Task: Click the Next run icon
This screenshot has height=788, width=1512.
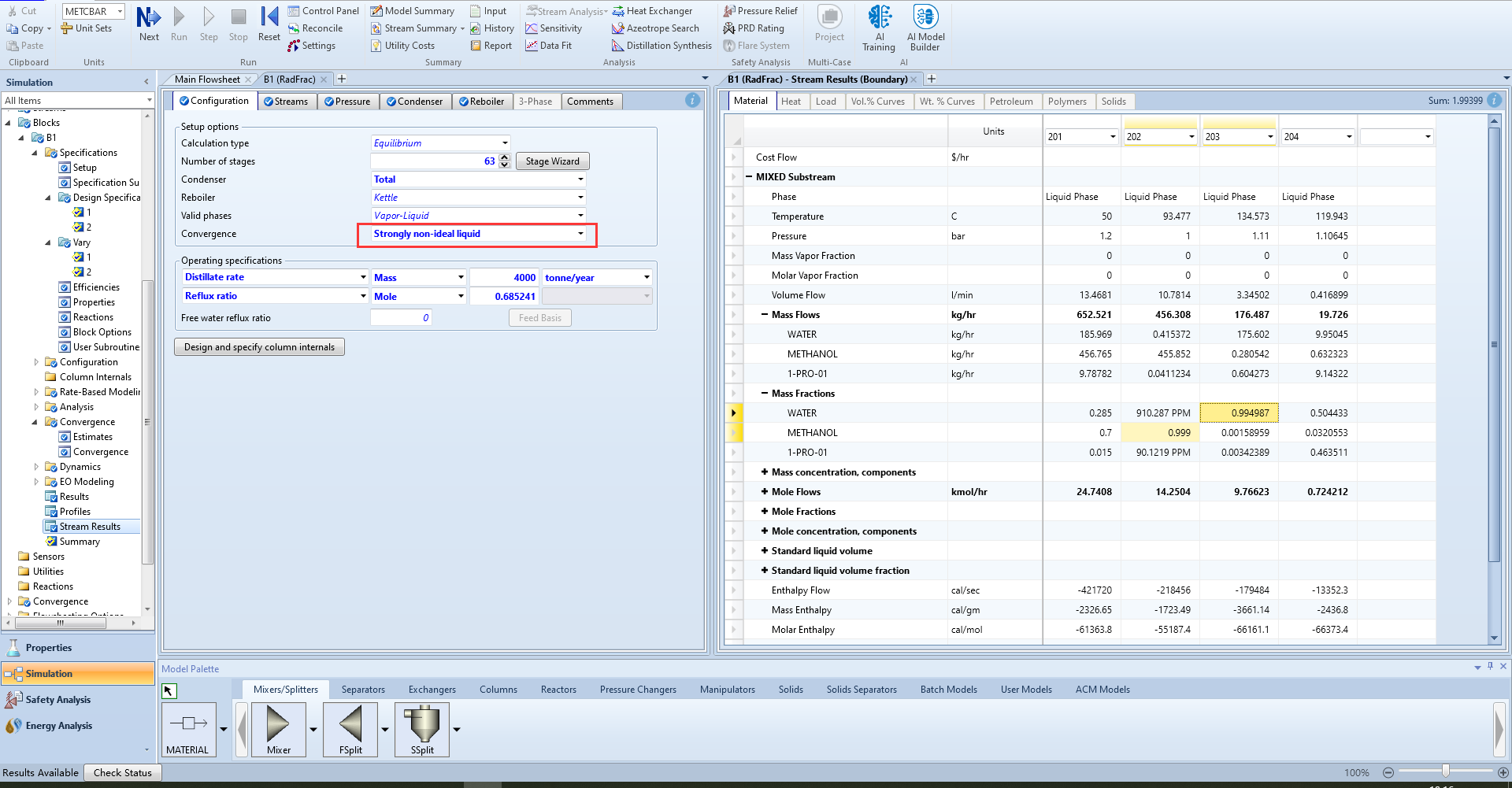Action: (x=149, y=24)
